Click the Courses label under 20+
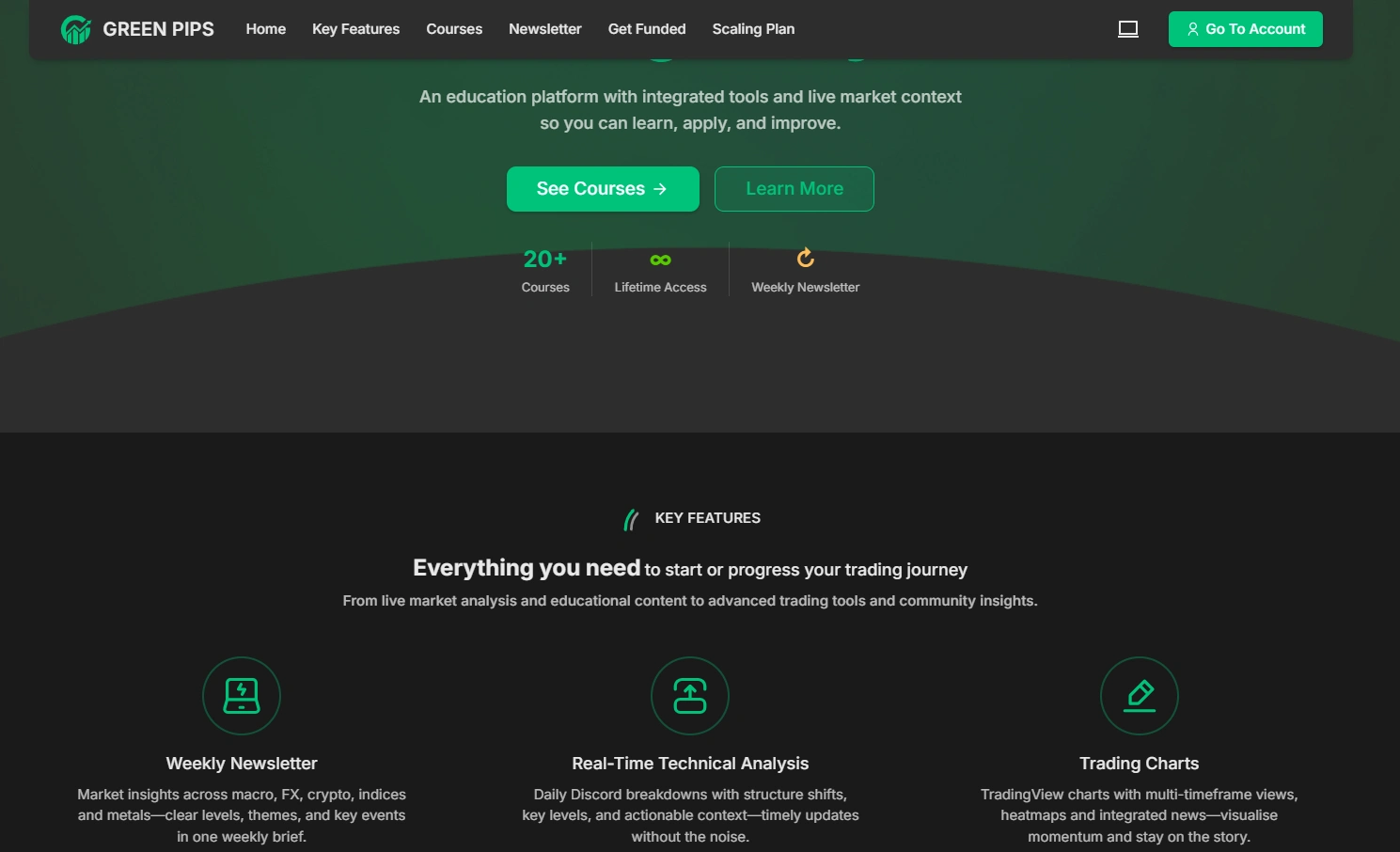The image size is (1400, 852). point(545,288)
